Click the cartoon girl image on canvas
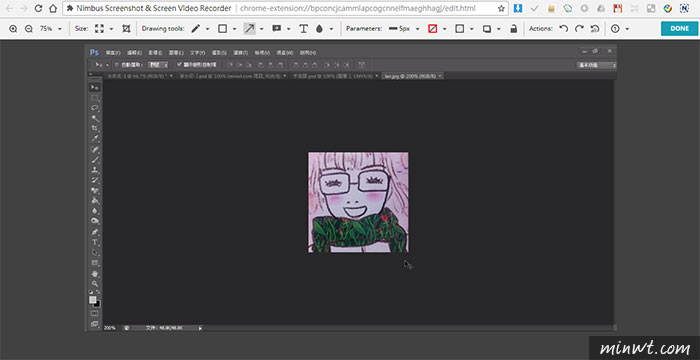The image size is (700, 360). coord(358,202)
